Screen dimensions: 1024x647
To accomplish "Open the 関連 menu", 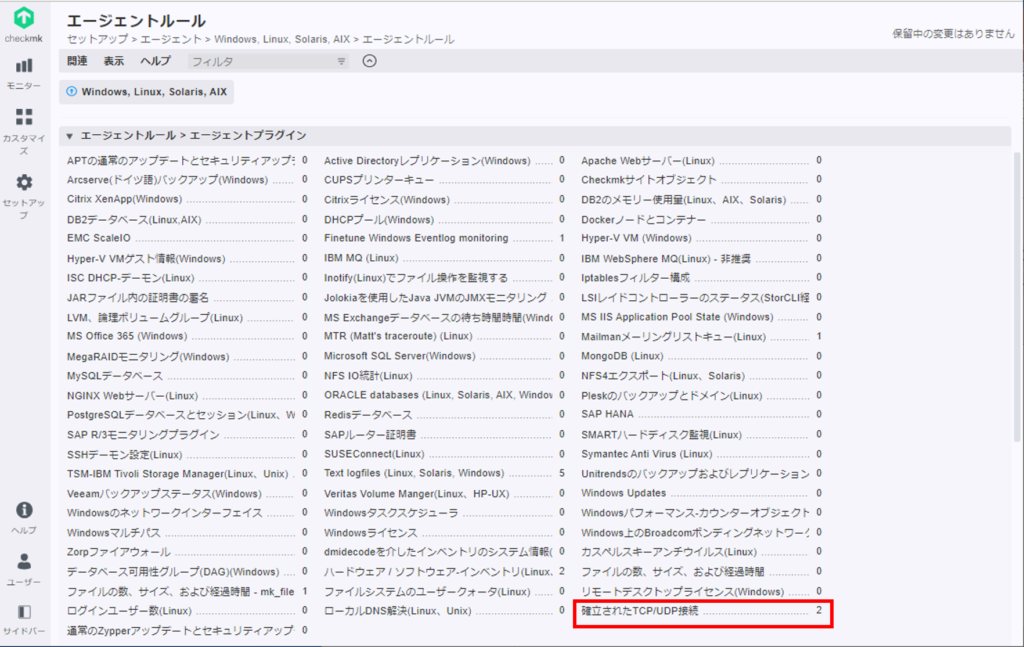I will tap(77, 61).
